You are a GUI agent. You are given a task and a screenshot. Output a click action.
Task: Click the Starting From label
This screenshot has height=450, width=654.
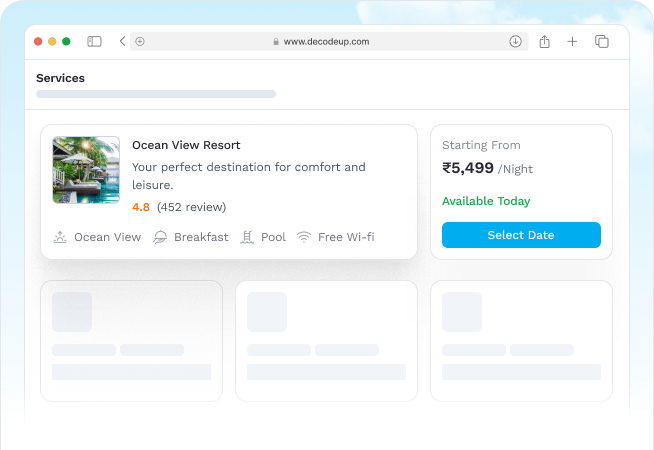(481, 145)
